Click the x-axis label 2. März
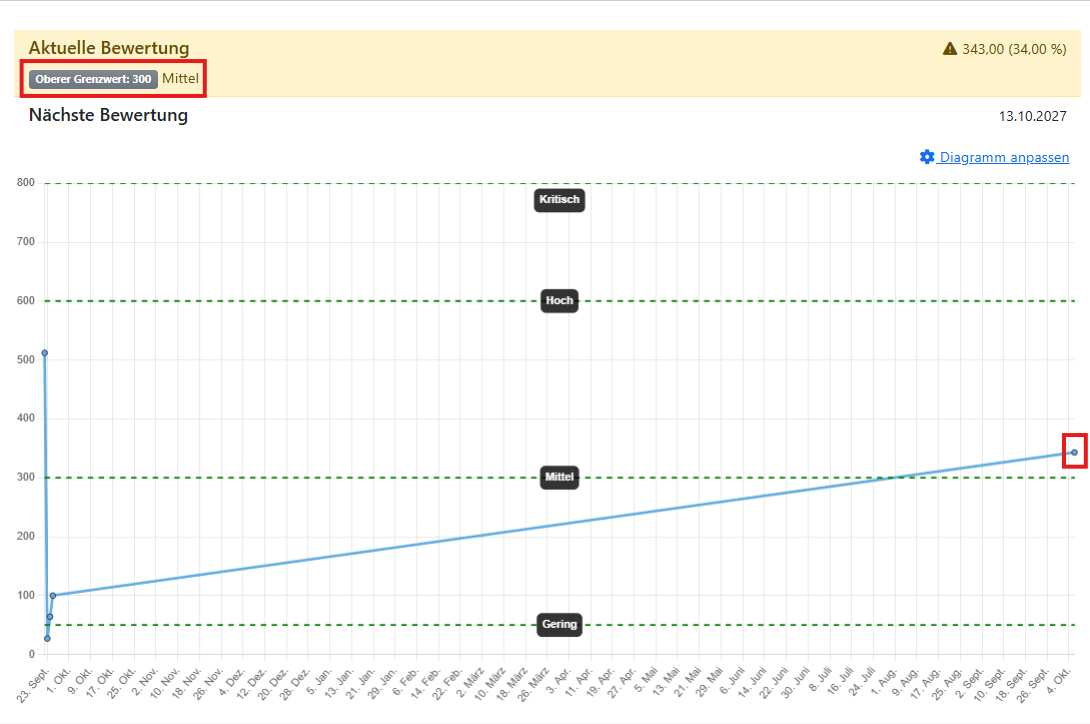 [471, 684]
